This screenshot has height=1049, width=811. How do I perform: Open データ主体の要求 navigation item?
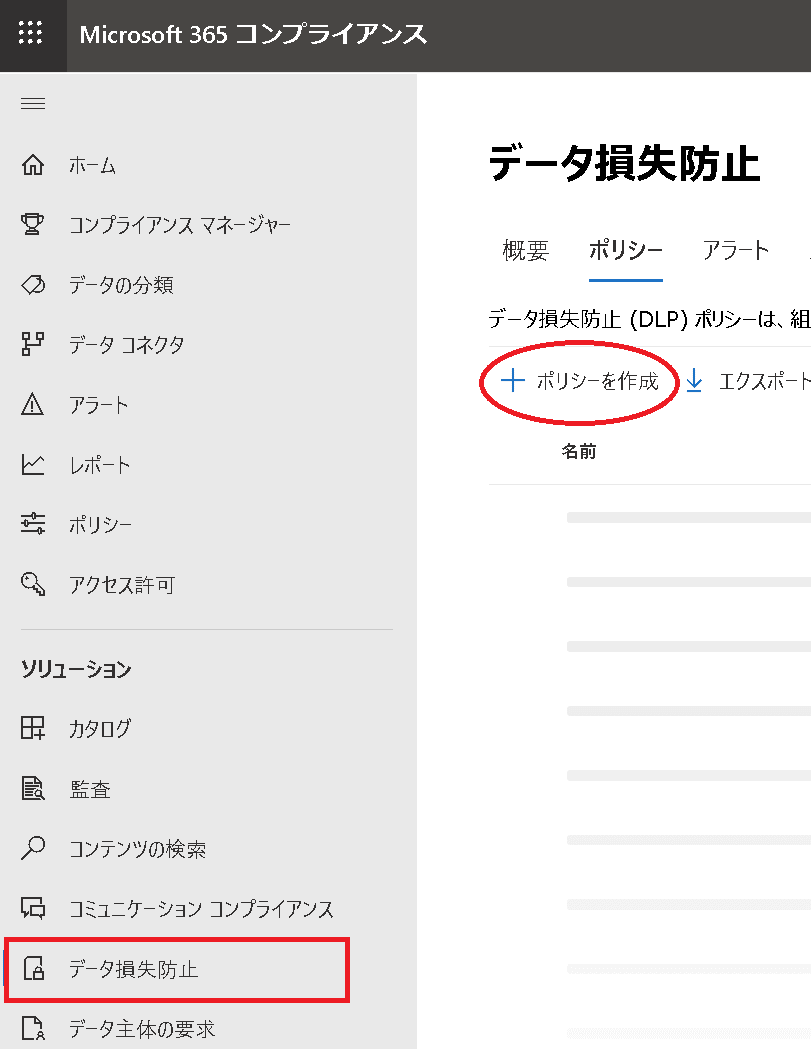point(142,1028)
